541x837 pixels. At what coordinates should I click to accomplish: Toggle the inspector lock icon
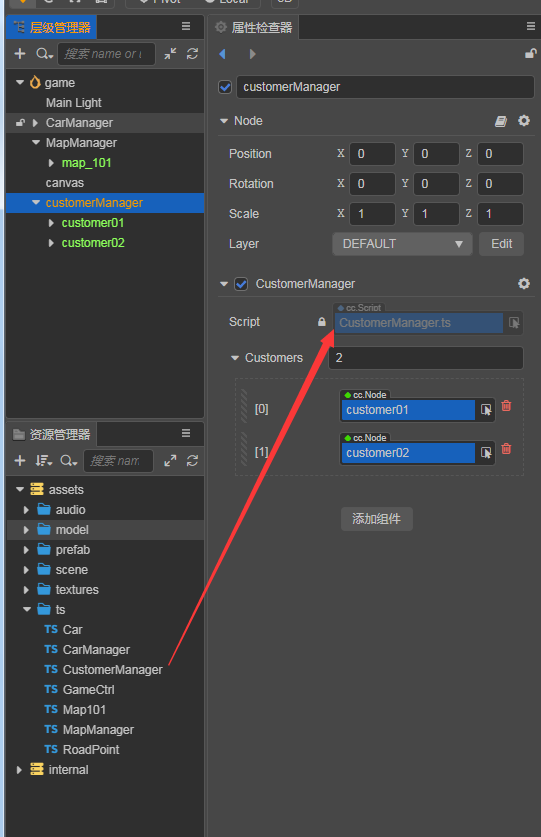click(530, 53)
